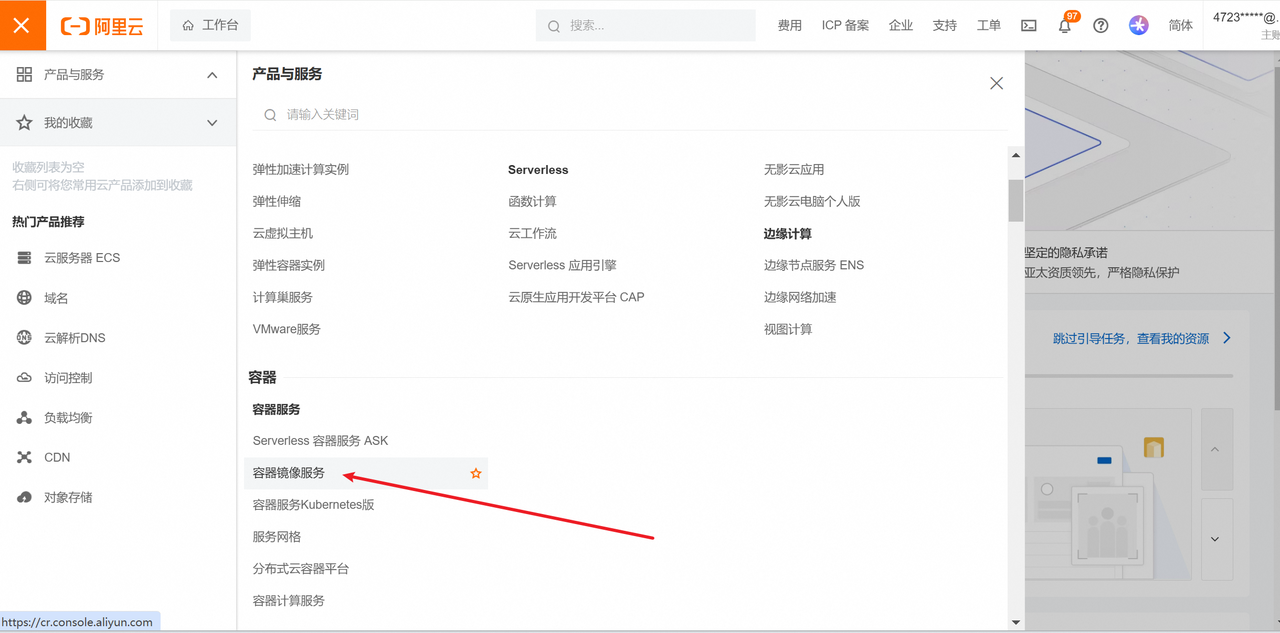Click the magnifier icon in top search

point(554,27)
